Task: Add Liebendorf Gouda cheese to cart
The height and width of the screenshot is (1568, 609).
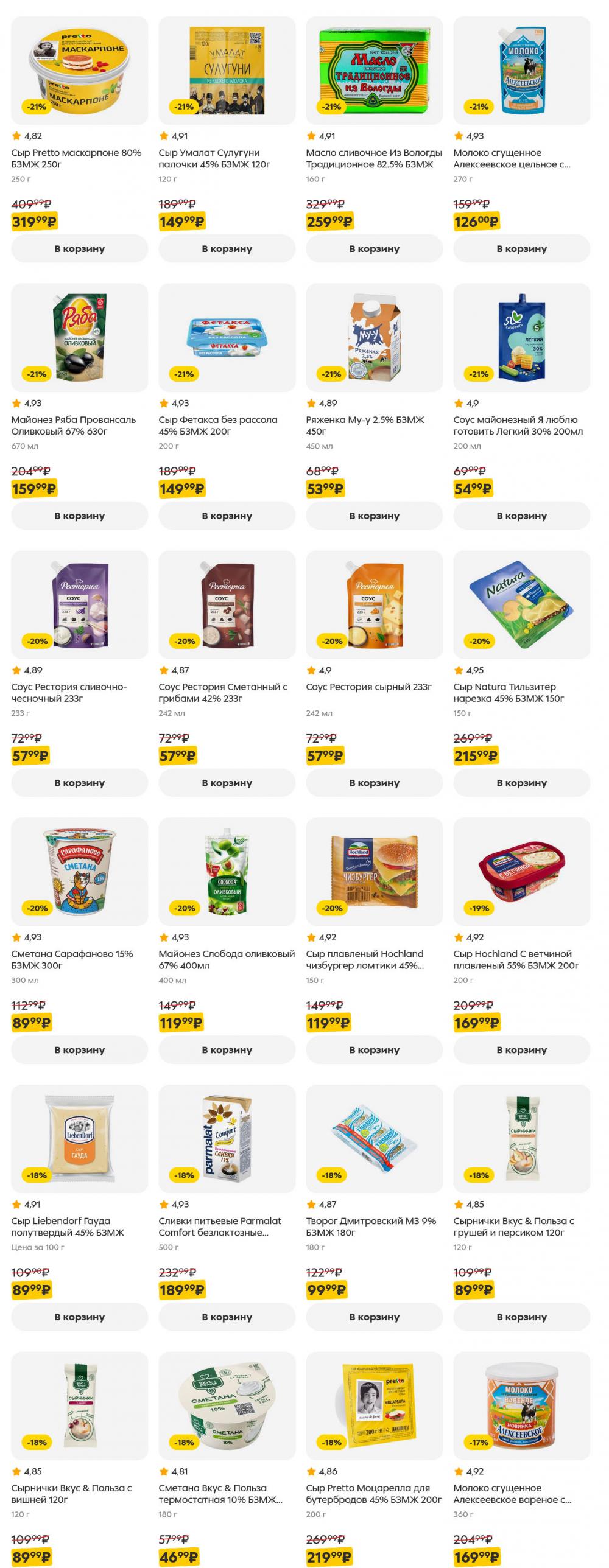Action: coord(79,1317)
